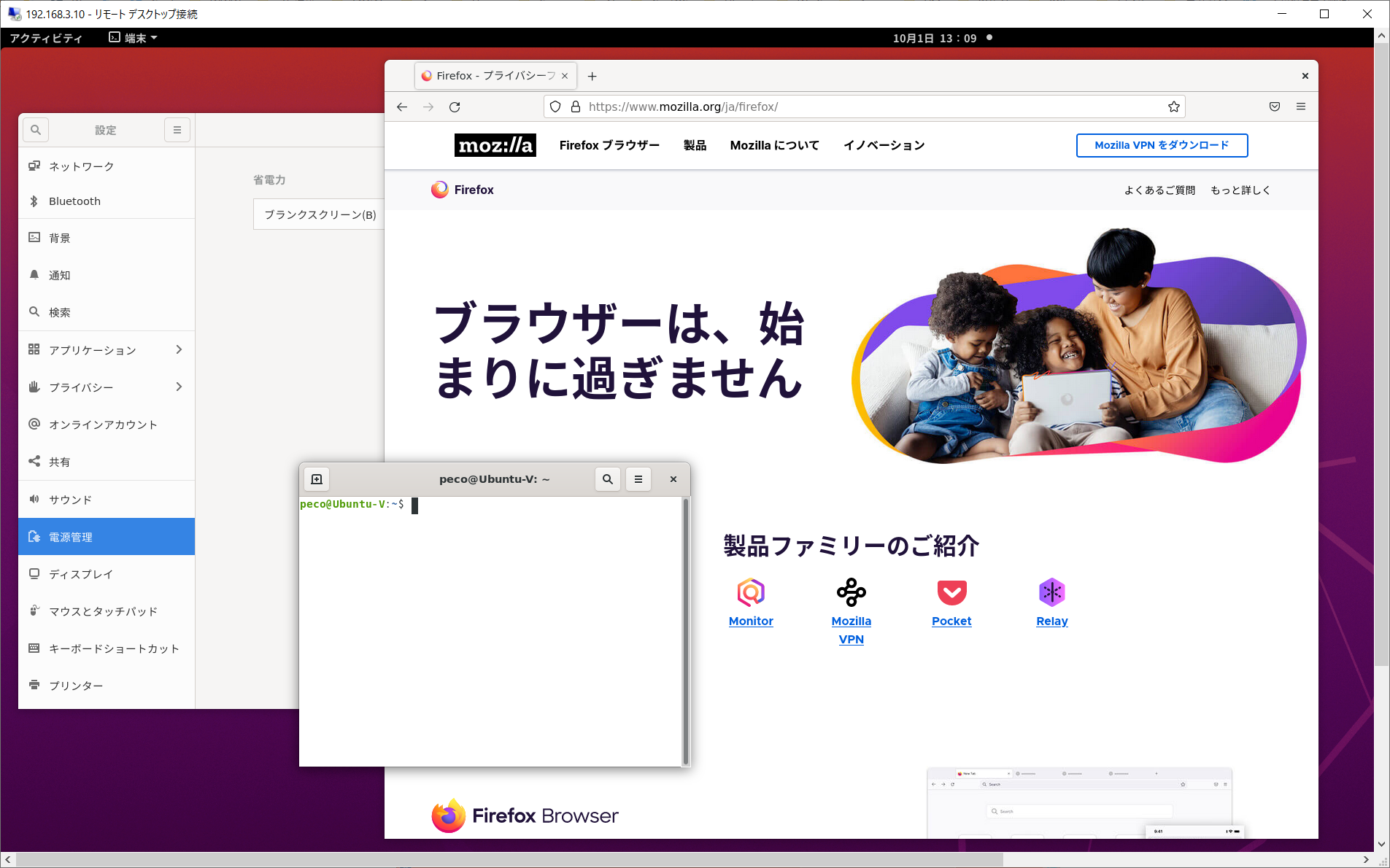Reload the Firefox page

coord(455,107)
